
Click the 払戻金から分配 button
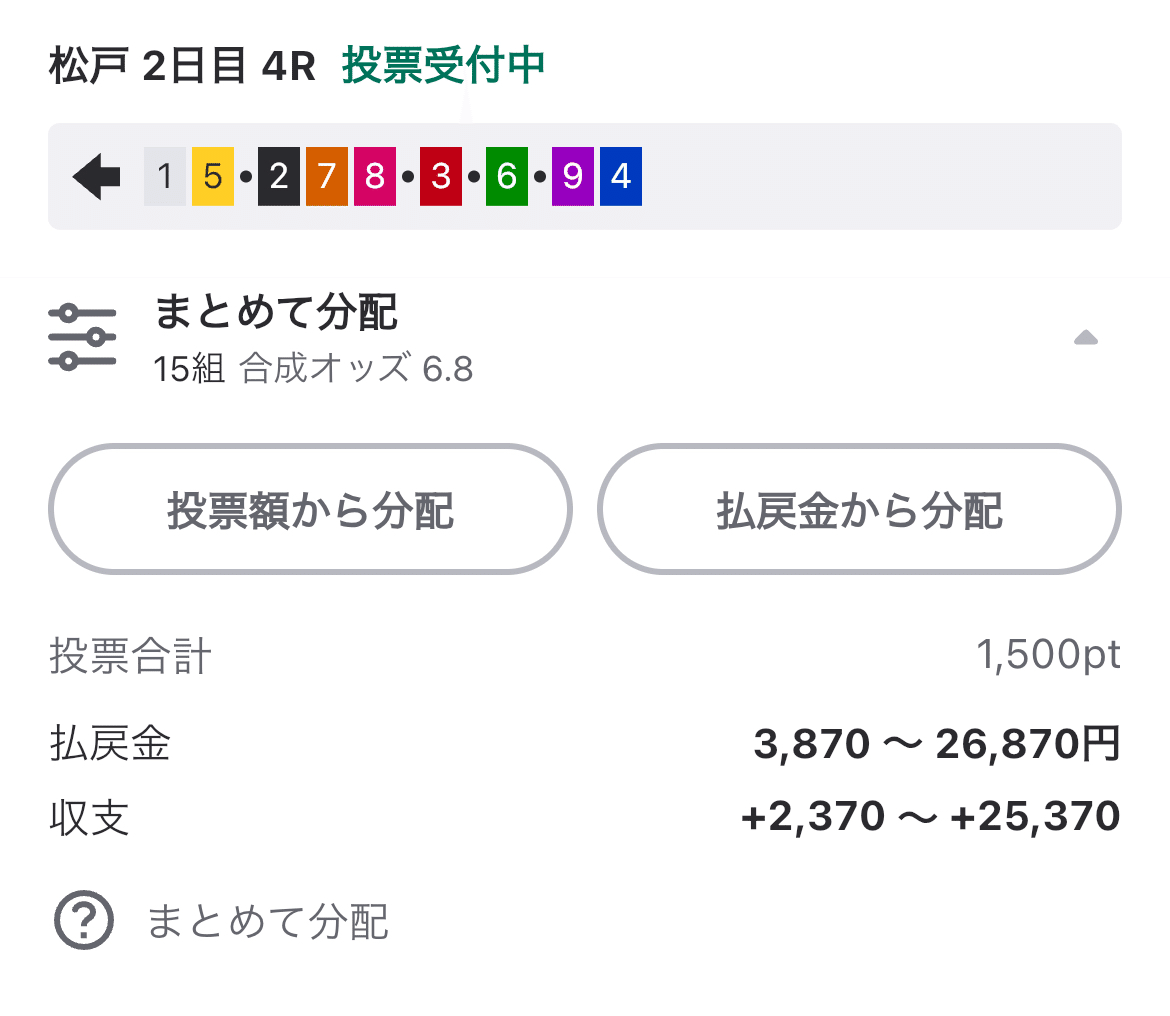click(858, 509)
